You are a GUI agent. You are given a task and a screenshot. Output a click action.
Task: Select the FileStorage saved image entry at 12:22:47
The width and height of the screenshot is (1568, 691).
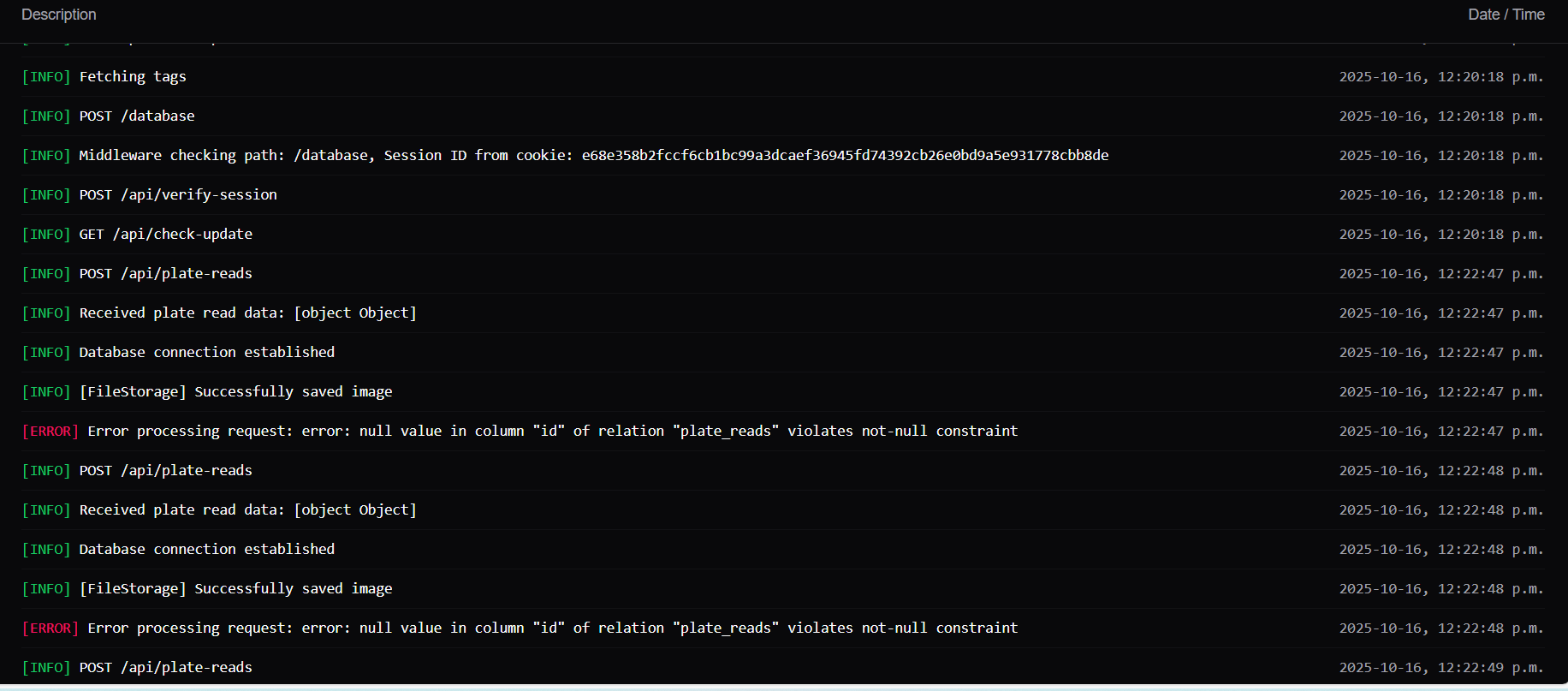click(x=235, y=392)
